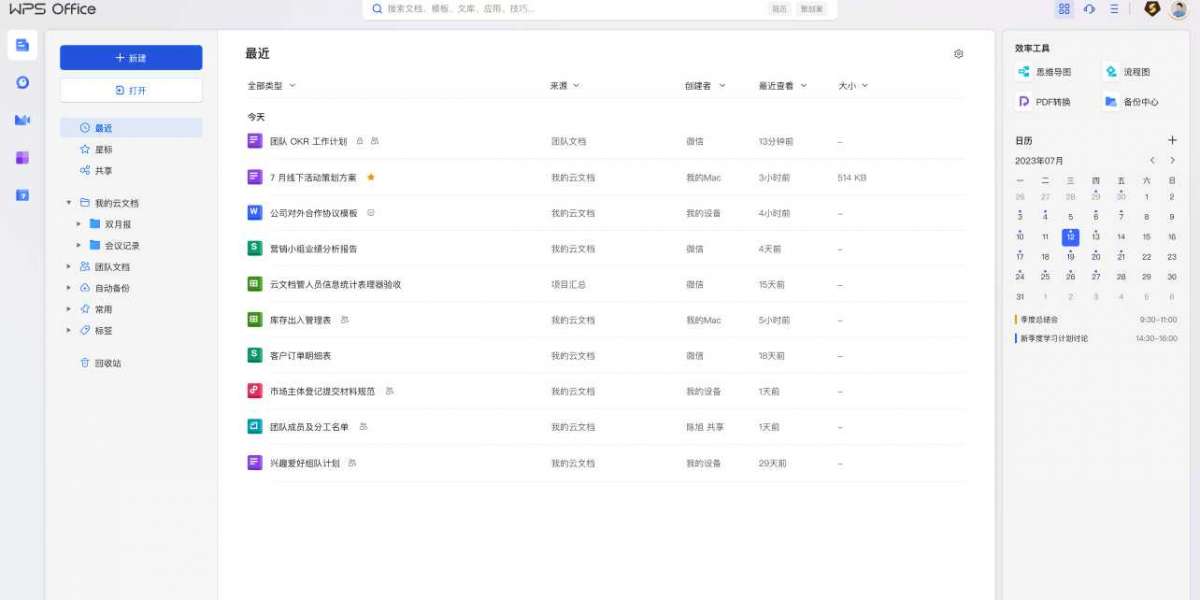Go to 共享 in the sidebar

[x=103, y=171]
